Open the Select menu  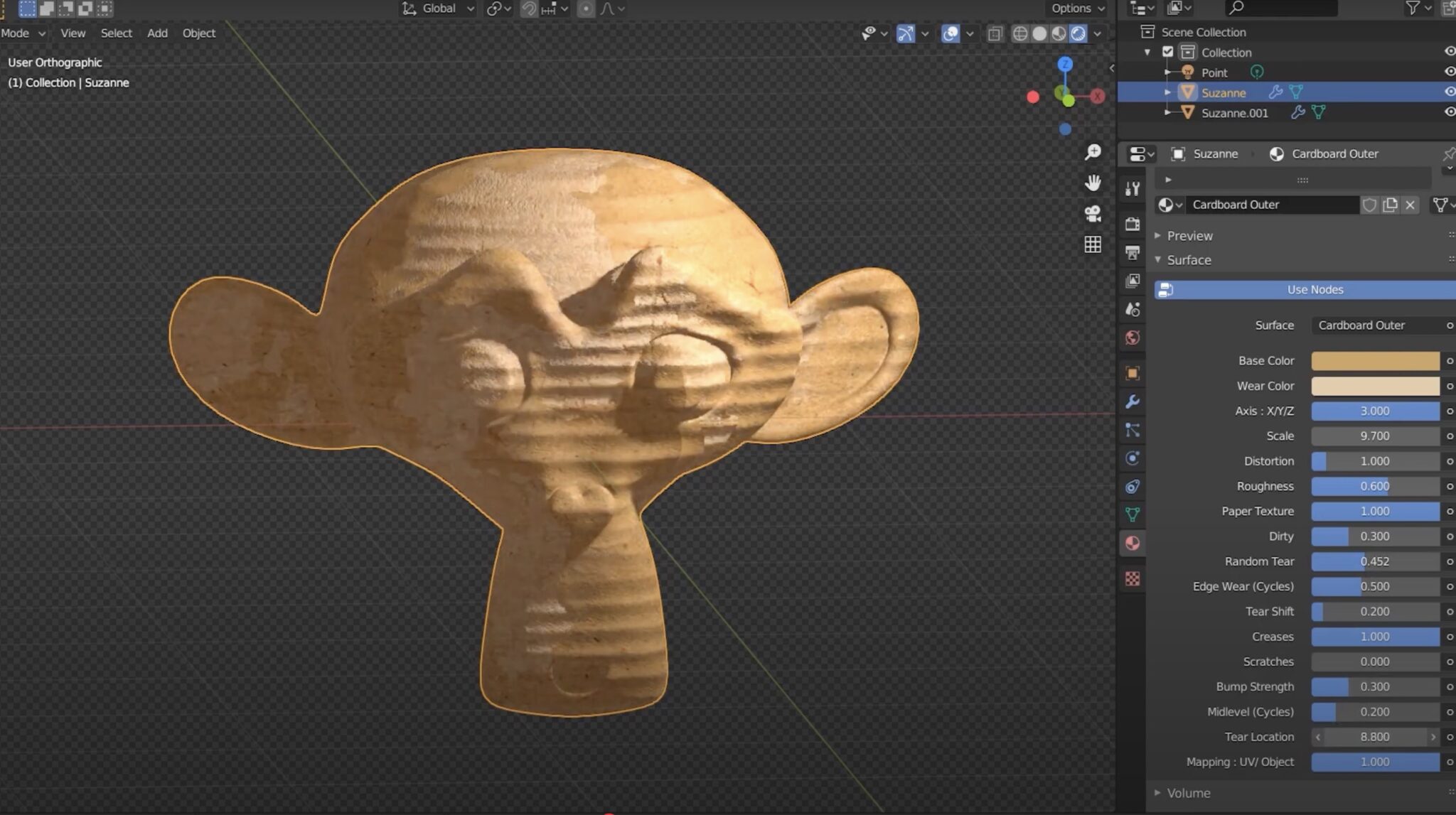[x=117, y=33]
